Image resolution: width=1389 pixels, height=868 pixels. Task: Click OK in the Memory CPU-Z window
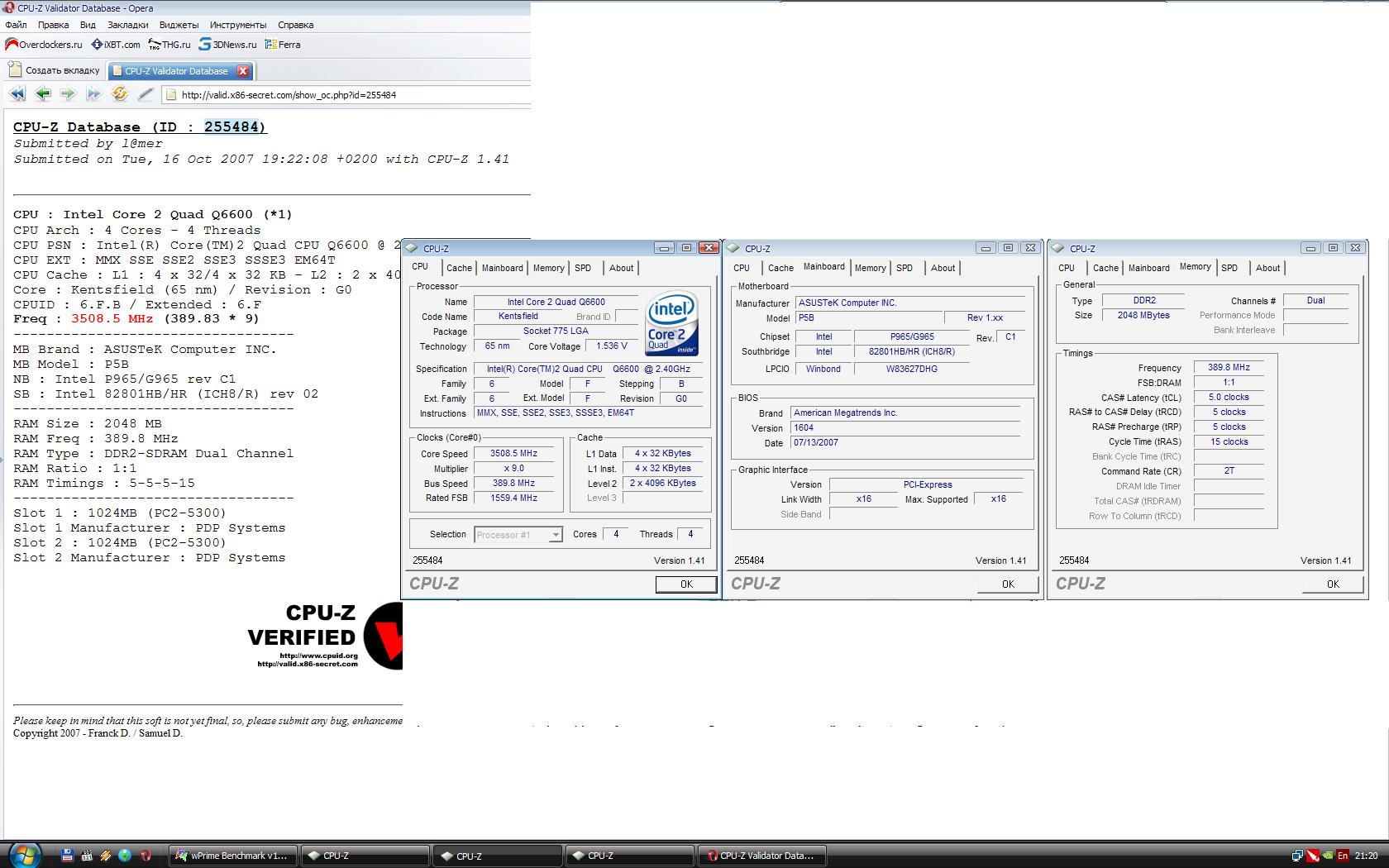pos(1333,584)
